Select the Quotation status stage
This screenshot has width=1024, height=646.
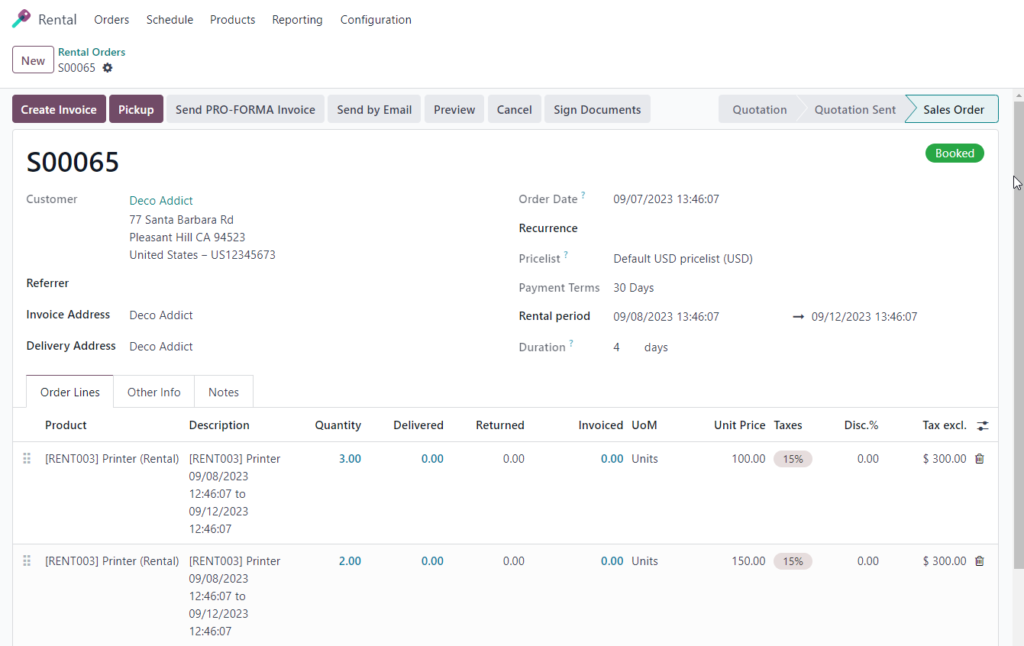pyautogui.click(x=760, y=109)
